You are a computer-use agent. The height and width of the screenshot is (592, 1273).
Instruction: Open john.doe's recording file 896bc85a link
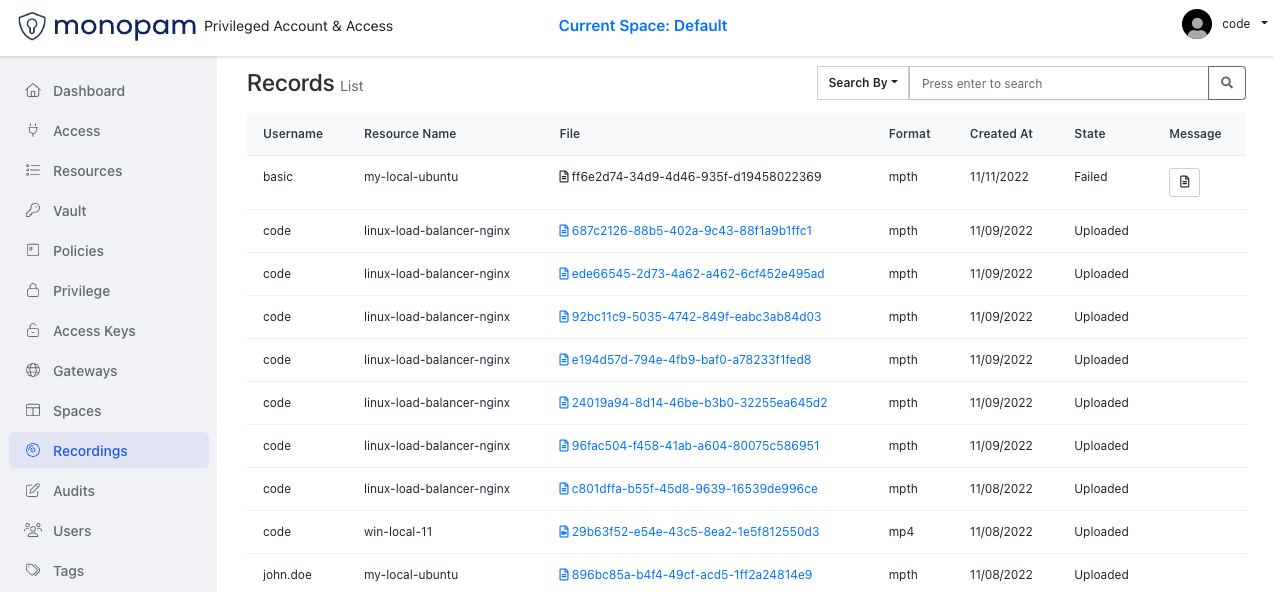tap(691, 575)
